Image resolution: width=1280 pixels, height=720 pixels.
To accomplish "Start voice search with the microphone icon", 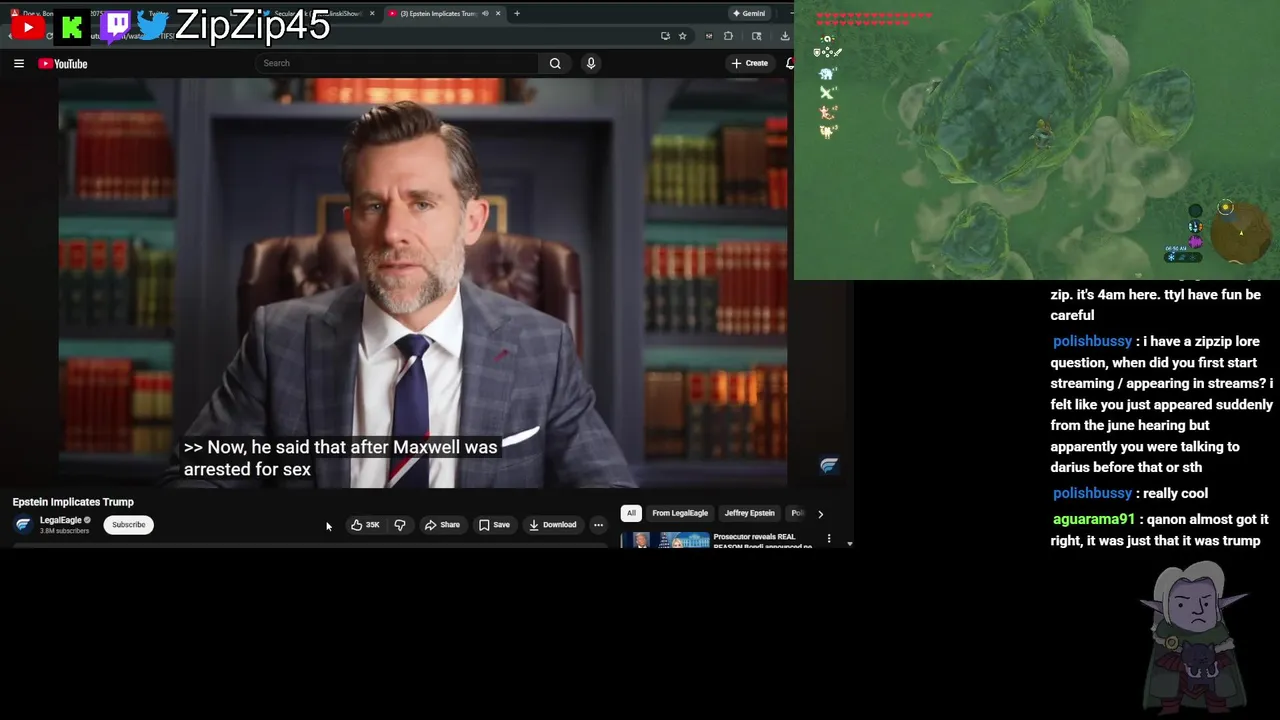I will point(591,63).
